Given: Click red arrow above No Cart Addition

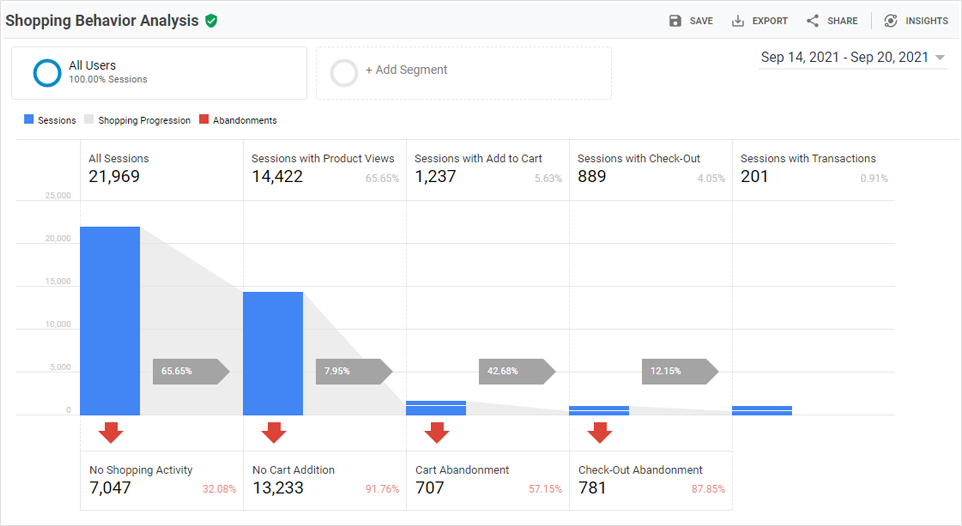Looking at the screenshot, I should (x=273, y=432).
